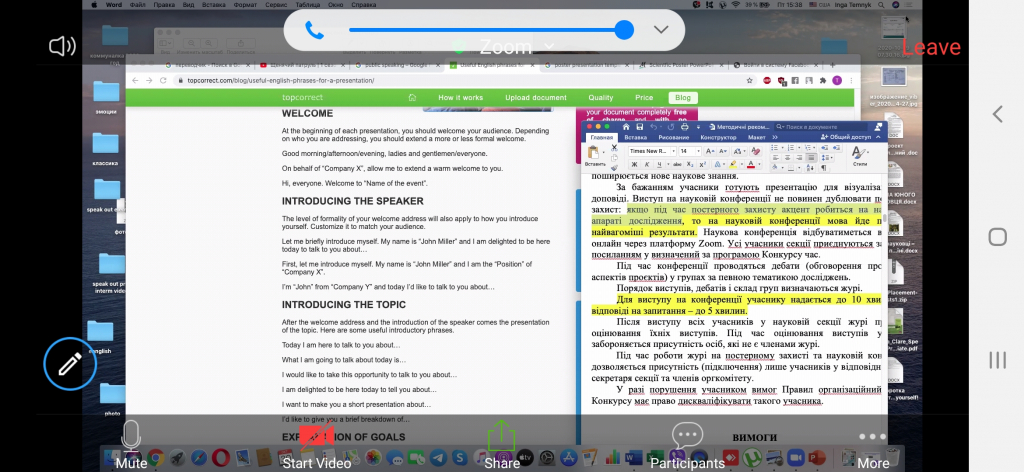Click the save icon in Word title bar
The image size is (1024, 472).
pos(639,127)
